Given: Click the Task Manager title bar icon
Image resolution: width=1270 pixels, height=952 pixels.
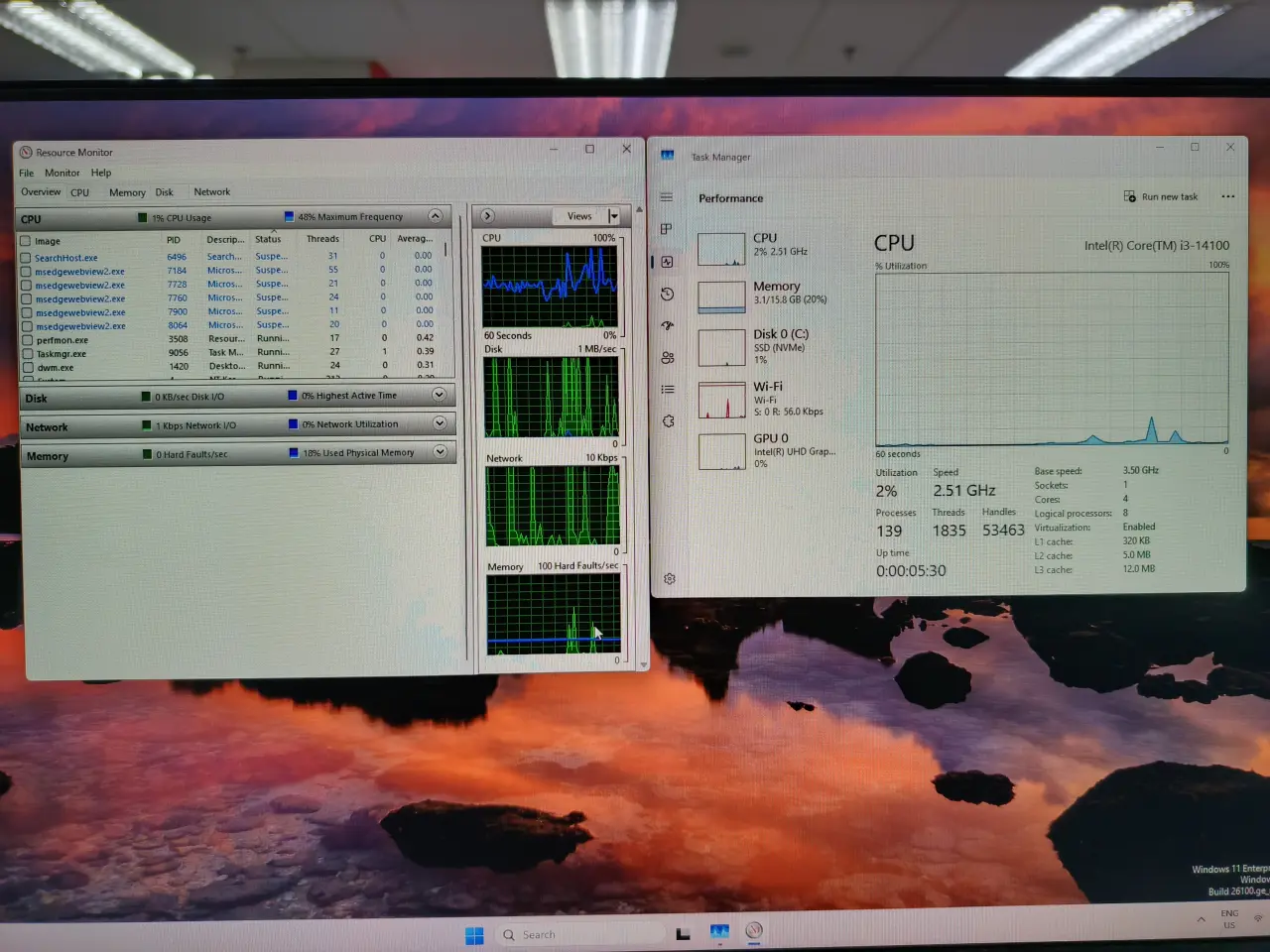Looking at the screenshot, I should coord(668,156).
